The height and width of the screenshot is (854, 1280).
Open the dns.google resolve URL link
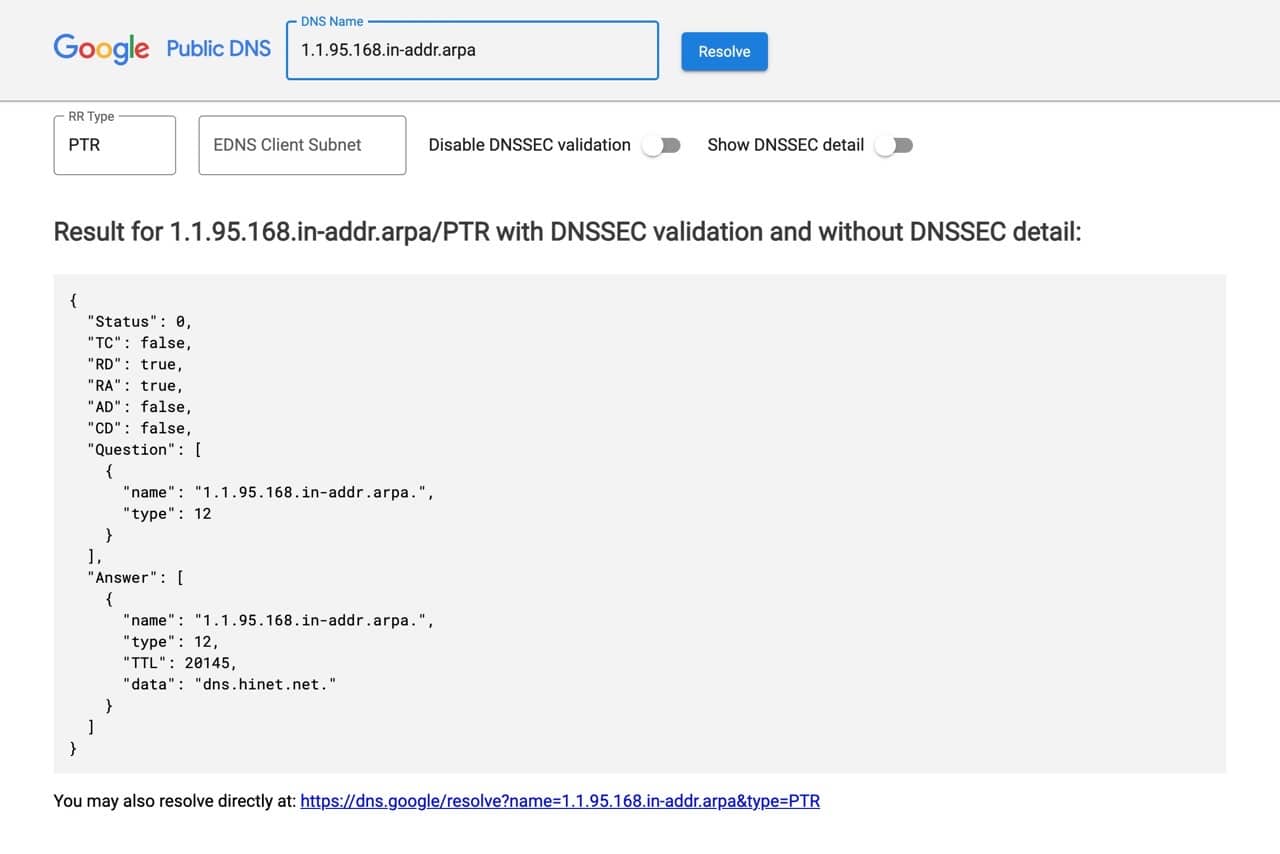pyautogui.click(x=560, y=801)
